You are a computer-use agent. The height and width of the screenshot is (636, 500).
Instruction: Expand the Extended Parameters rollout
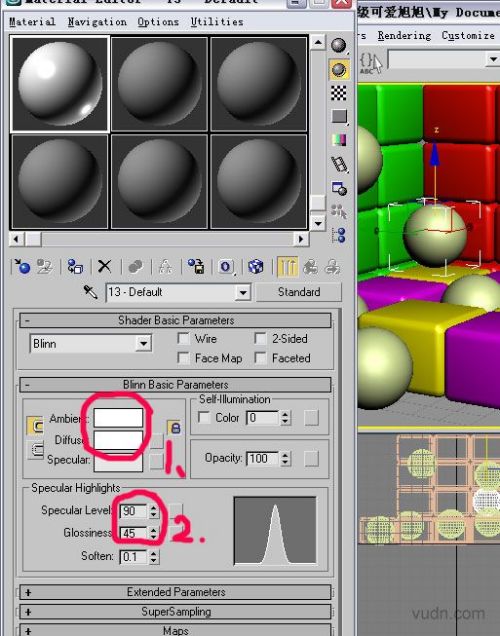(x=175, y=592)
